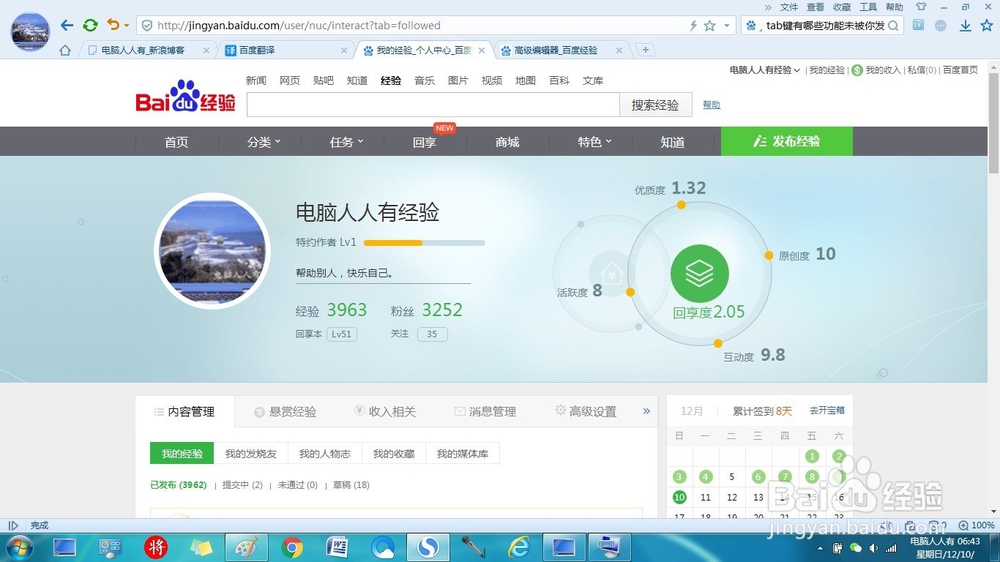This screenshot has width=1000, height=562.
Task: Click the circular profile avatar photo
Action: (x=212, y=251)
